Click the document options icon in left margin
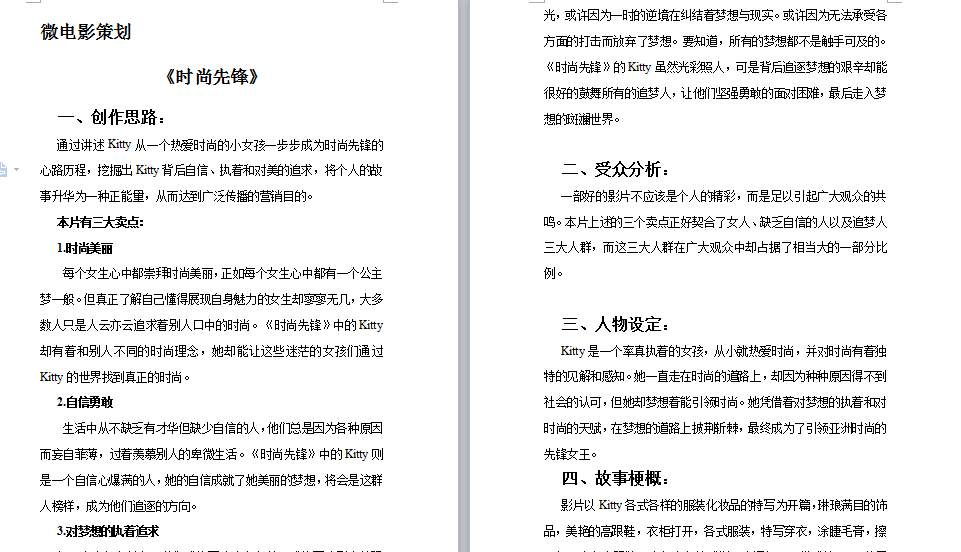 tap(3, 170)
